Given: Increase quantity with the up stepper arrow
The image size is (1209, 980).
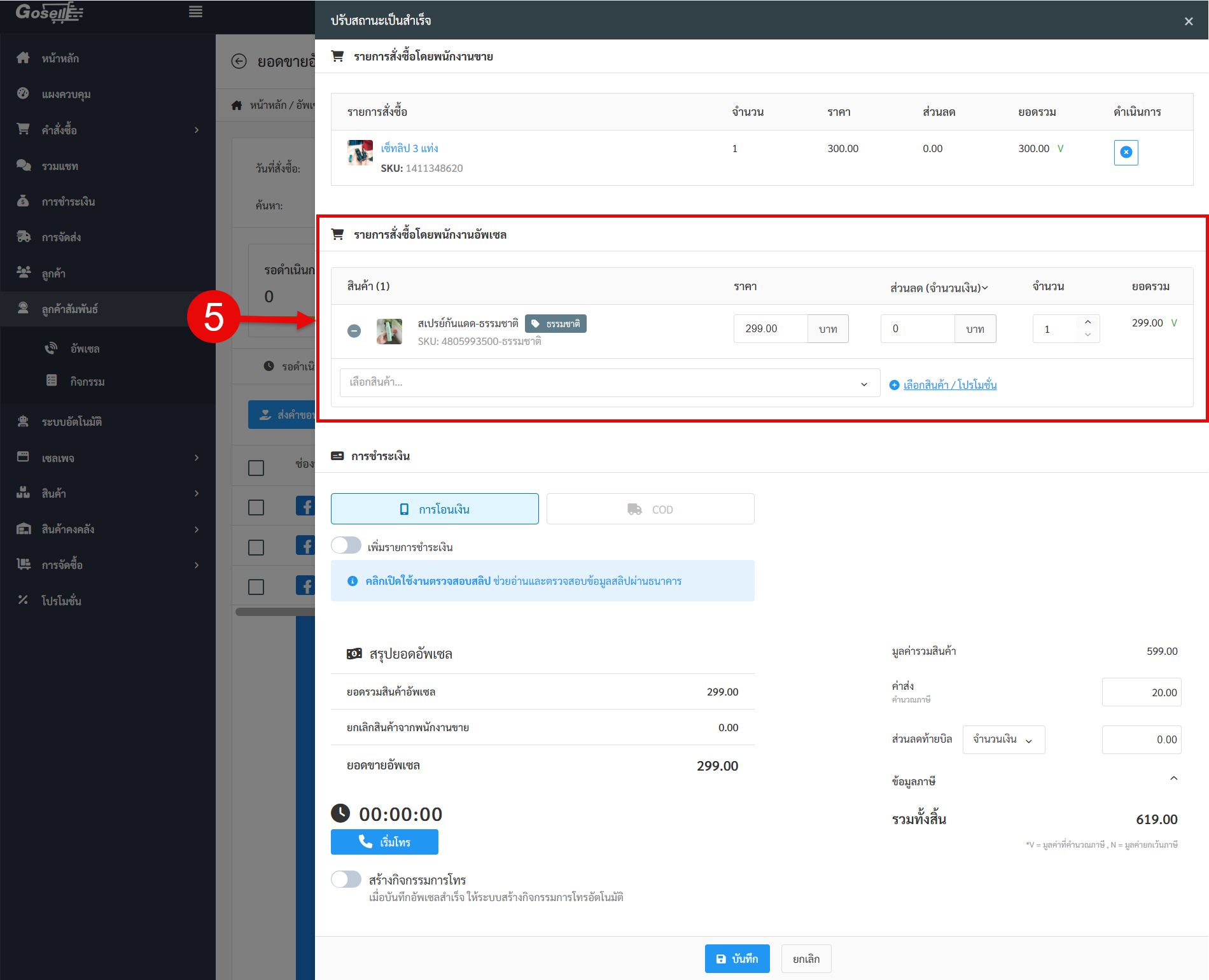Looking at the screenshot, I should pyautogui.click(x=1088, y=323).
